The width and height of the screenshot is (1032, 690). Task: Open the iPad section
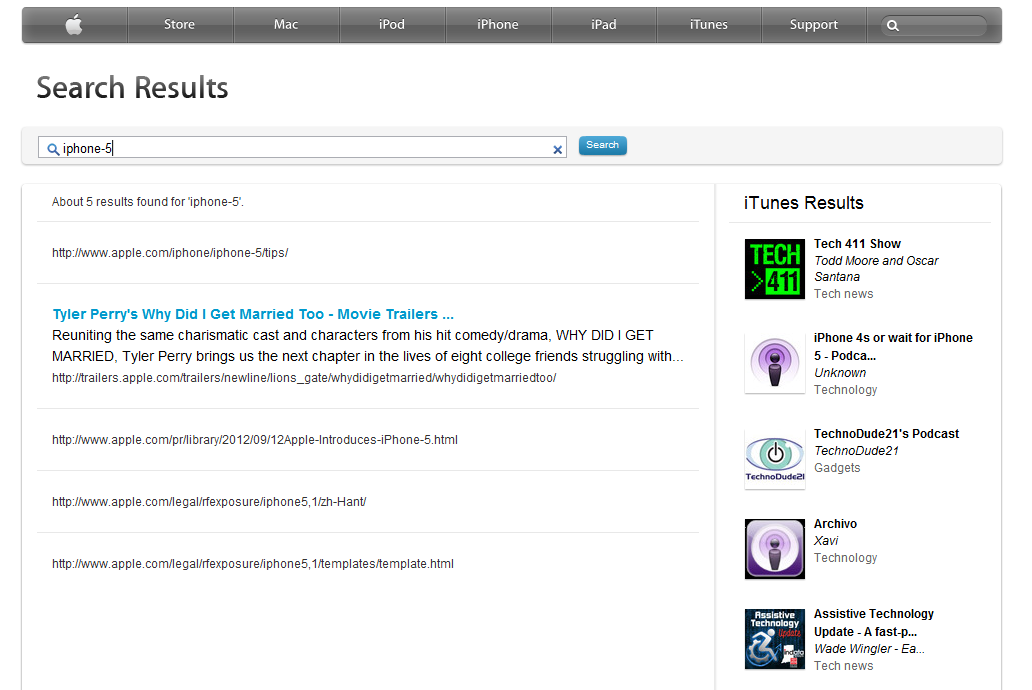click(604, 25)
